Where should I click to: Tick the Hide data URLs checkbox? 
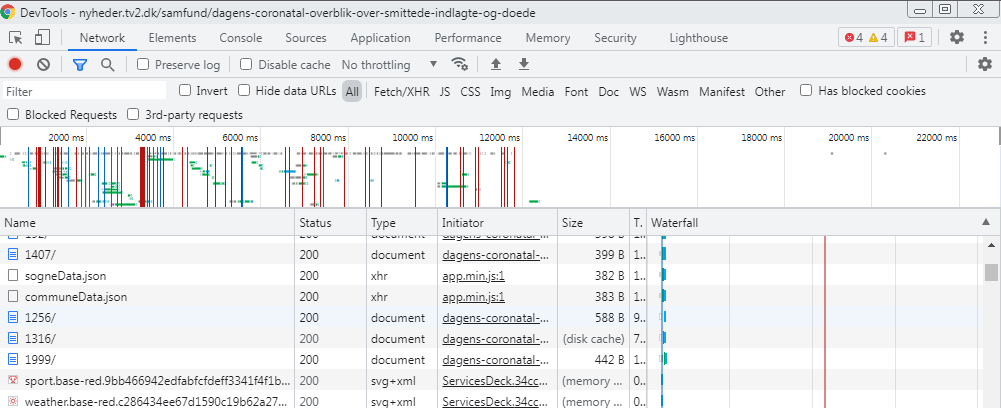(x=244, y=91)
